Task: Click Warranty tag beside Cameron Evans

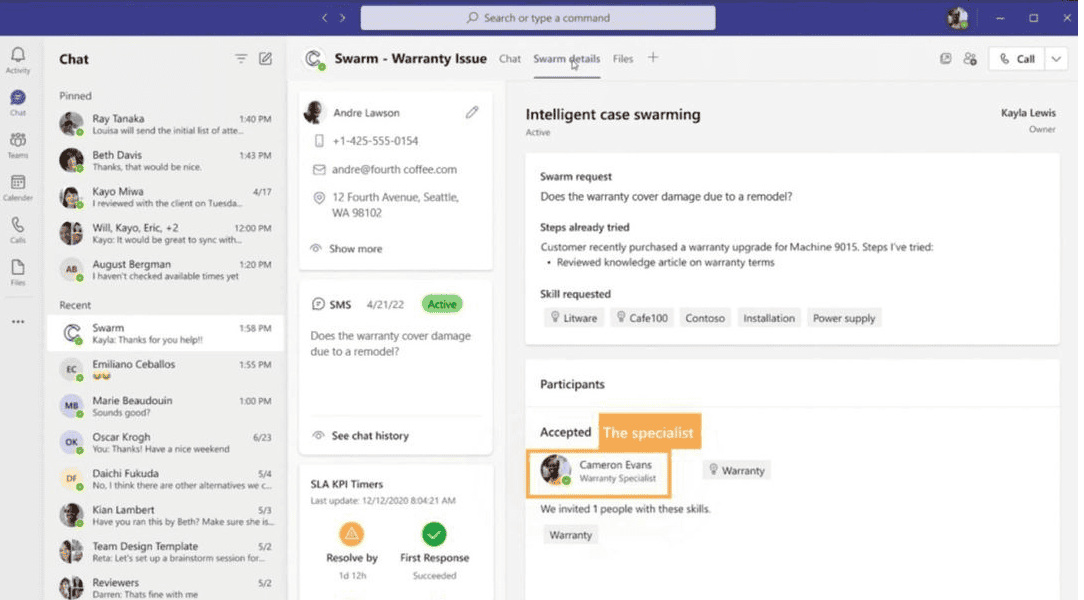Action: pyautogui.click(x=737, y=471)
